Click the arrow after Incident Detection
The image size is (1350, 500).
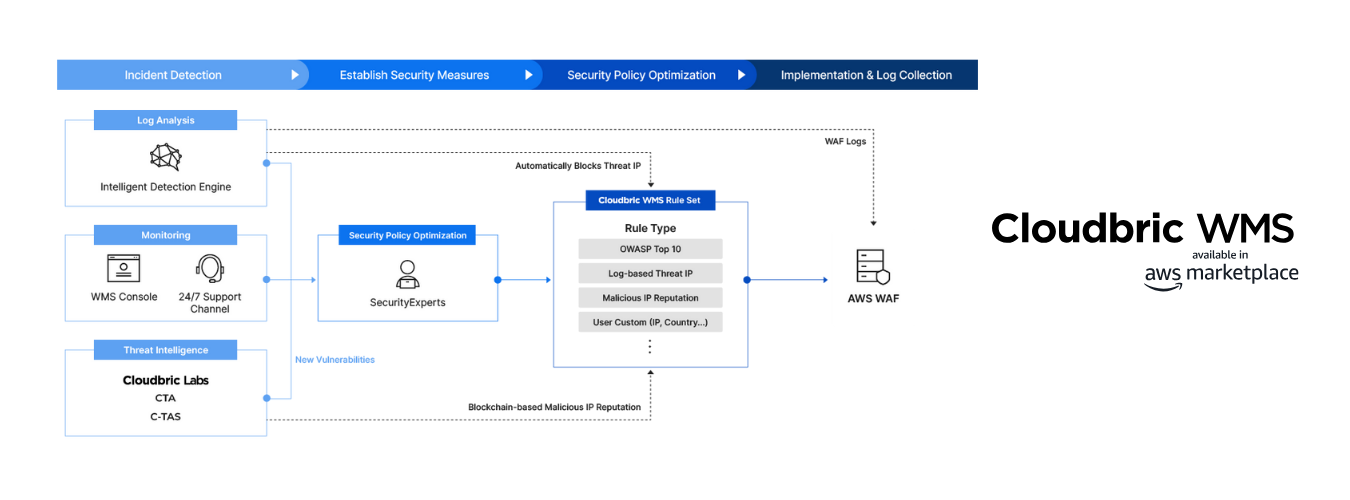[295, 75]
